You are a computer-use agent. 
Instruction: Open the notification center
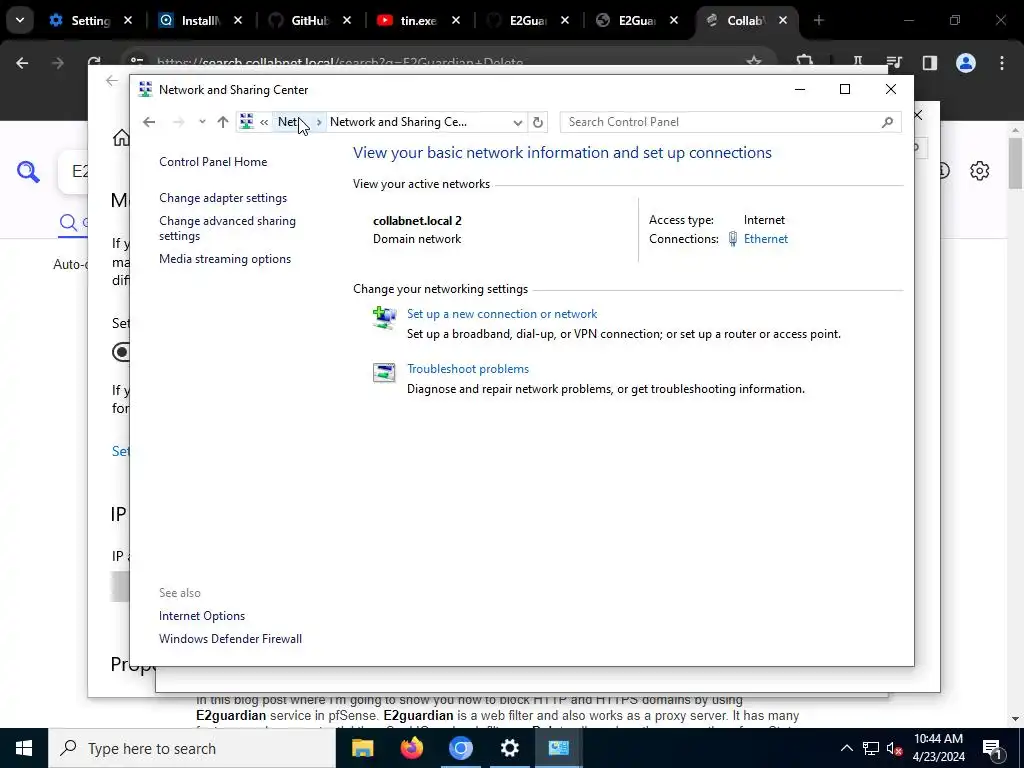[x=993, y=749]
